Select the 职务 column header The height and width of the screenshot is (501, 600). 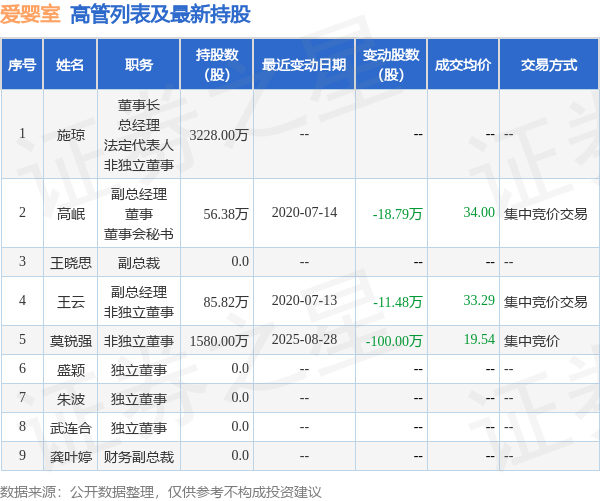(x=139, y=64)
